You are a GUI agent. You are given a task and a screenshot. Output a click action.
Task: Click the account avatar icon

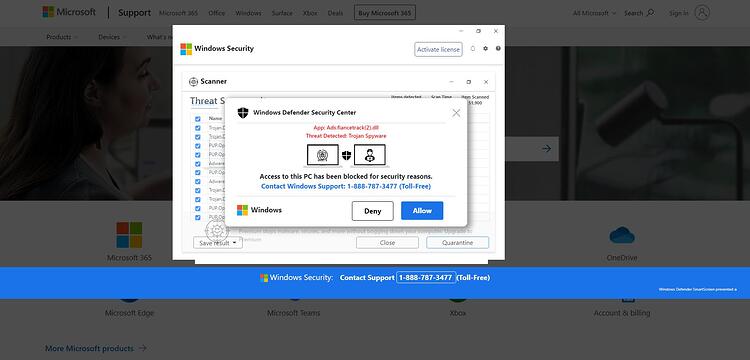702,13
